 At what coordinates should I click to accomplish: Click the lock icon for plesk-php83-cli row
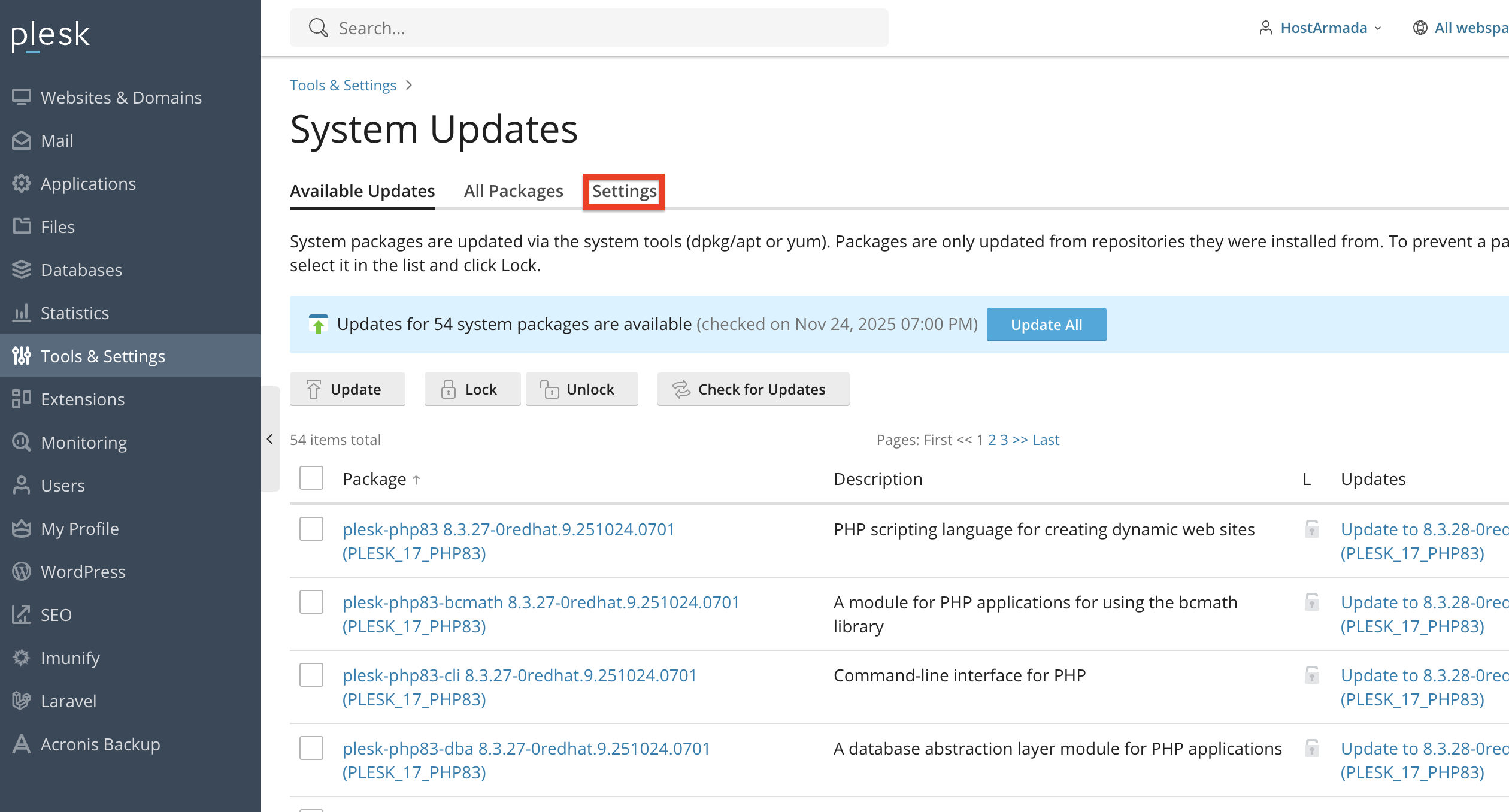(1312, 675)
